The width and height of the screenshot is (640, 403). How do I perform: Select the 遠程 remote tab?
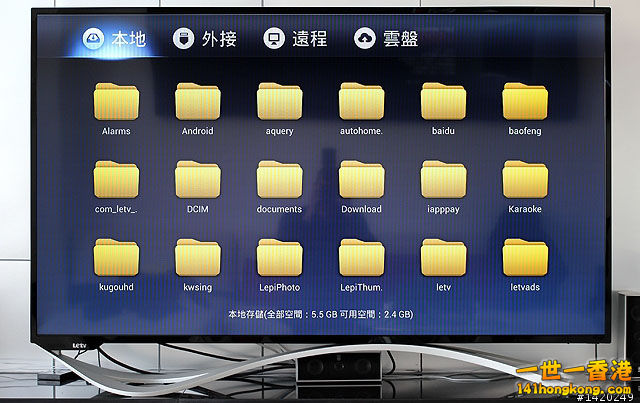(296, 39)
